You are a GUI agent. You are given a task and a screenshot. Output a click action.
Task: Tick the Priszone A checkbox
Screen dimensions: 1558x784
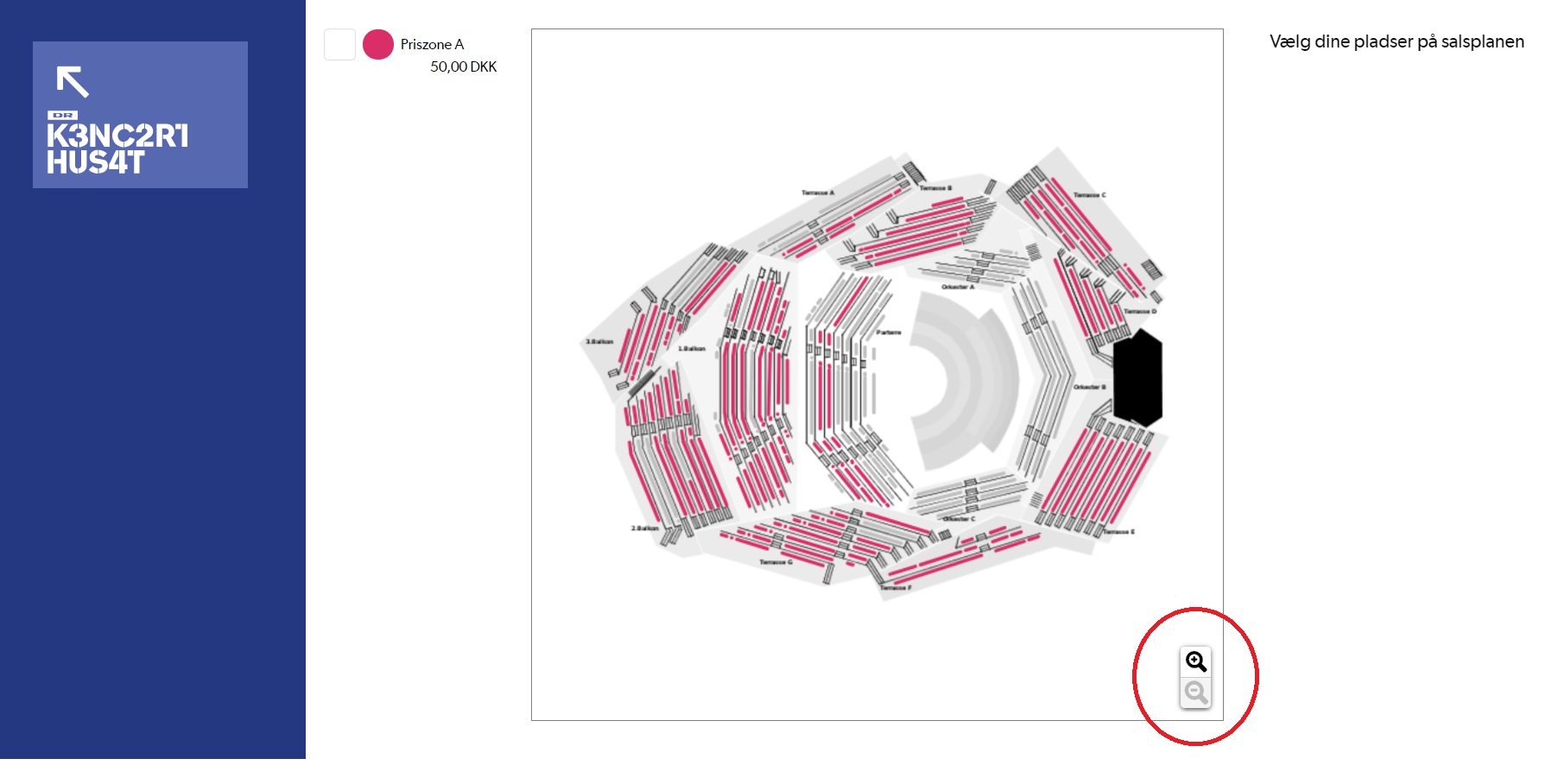click(x=339, y=44)
